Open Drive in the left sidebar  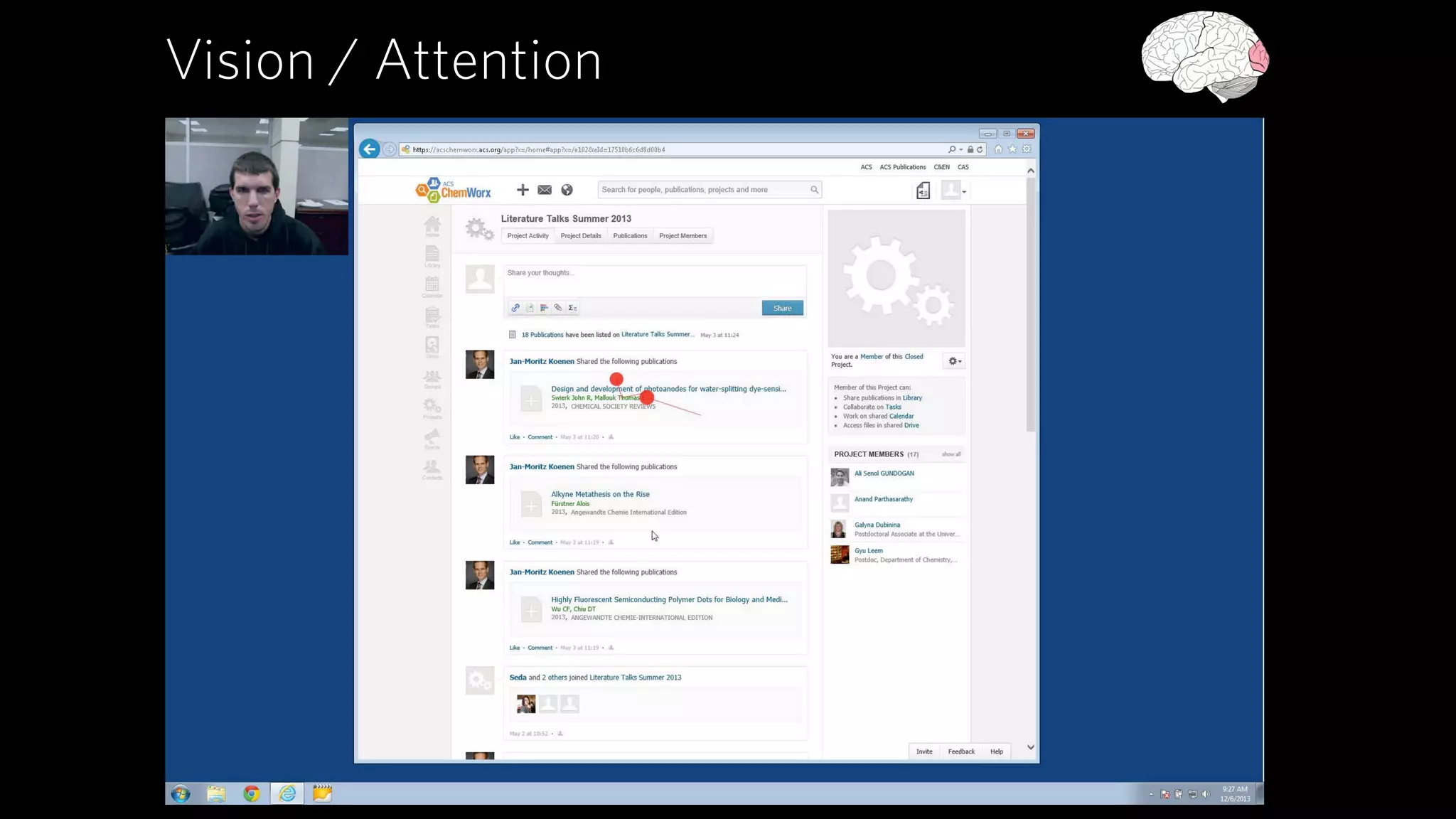[x=432, y=348]
